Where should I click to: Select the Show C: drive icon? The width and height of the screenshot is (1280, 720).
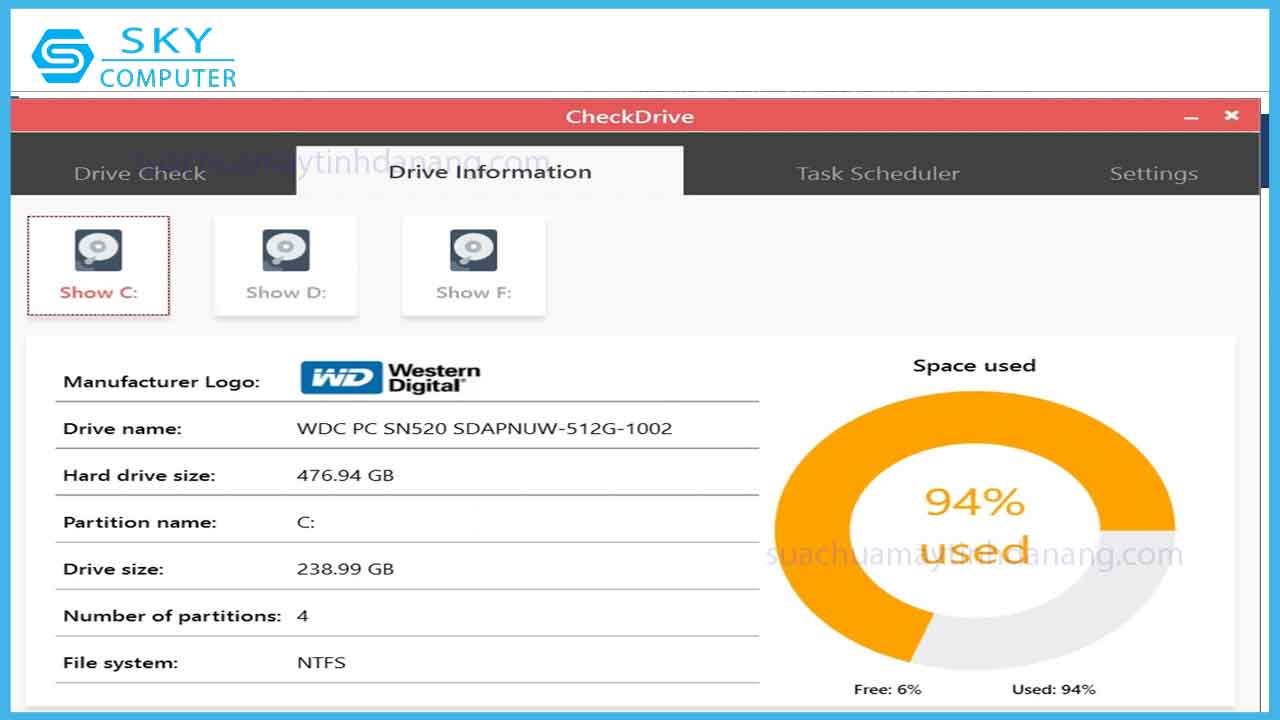[x=98, y=265]
